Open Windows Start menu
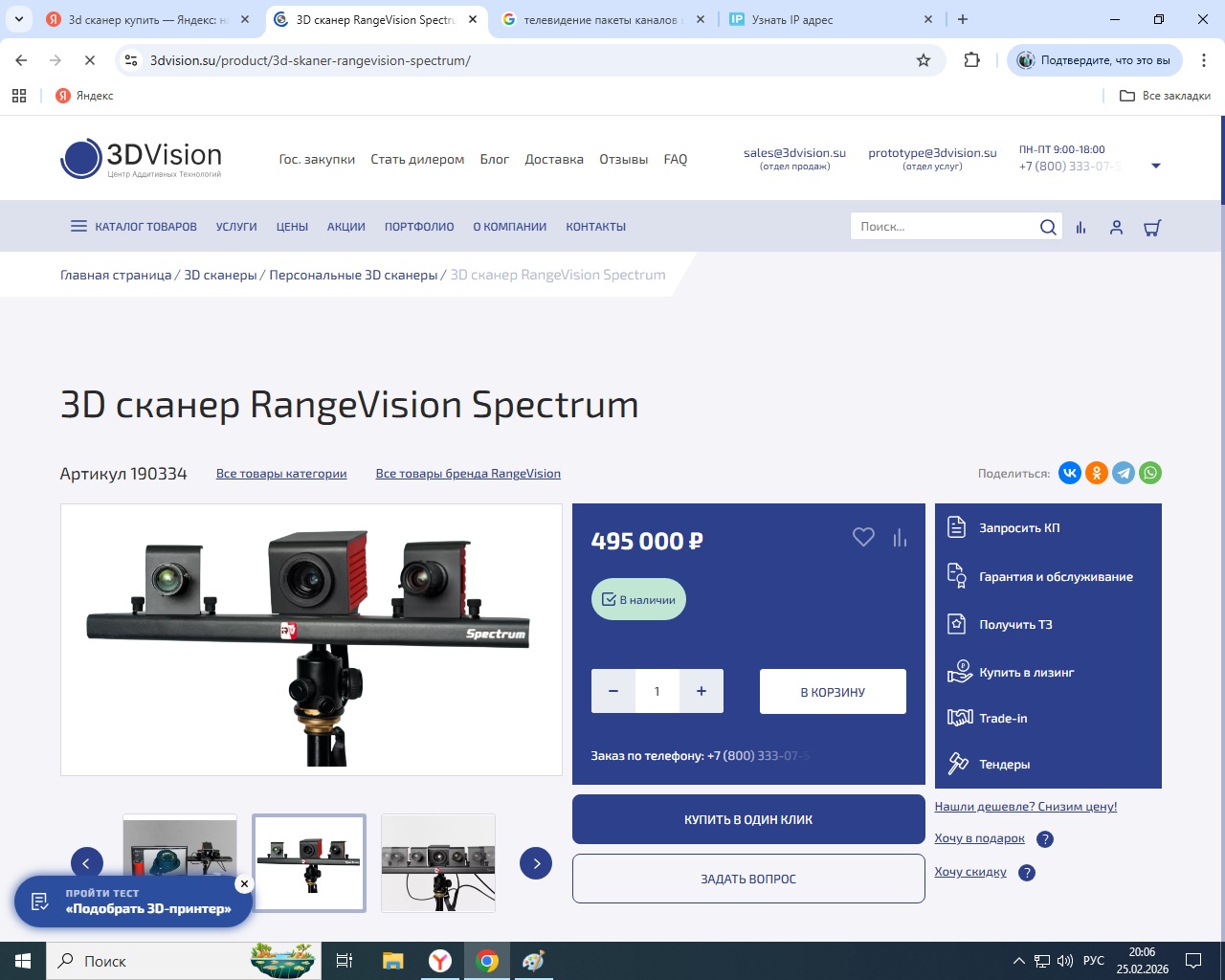Image resolution: width=1225 pixels, height=980 pixels. [23, 961]
